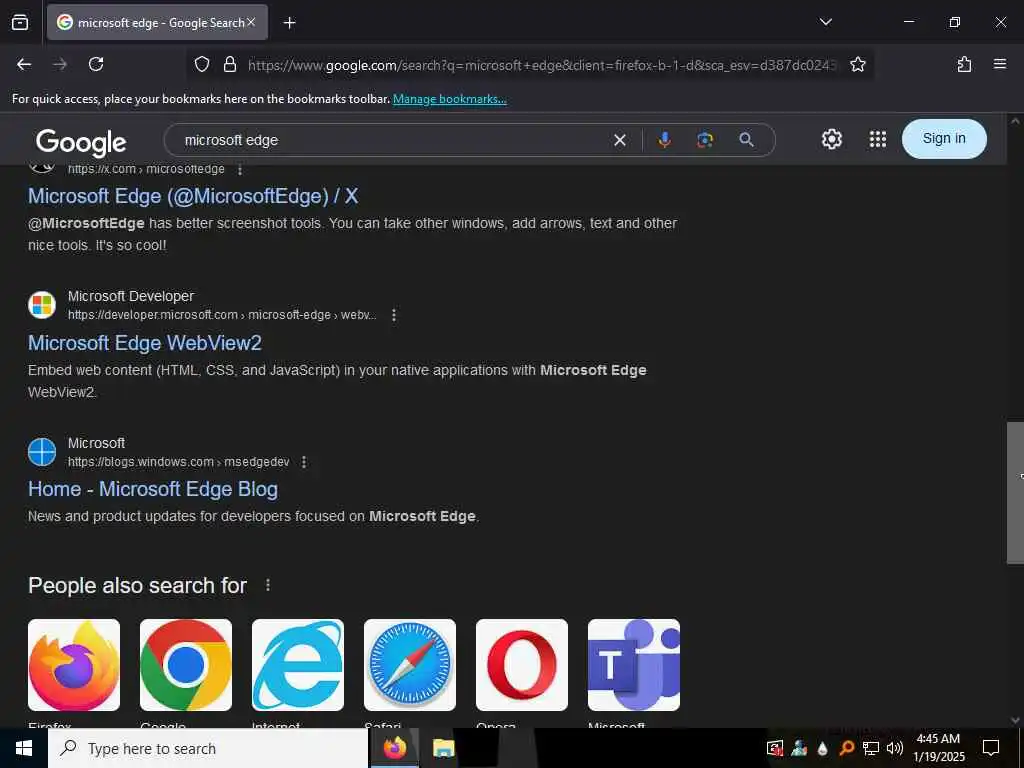
Task: Select the Google Chrome logo thumbnail
Action: click(x=185, y=665)
